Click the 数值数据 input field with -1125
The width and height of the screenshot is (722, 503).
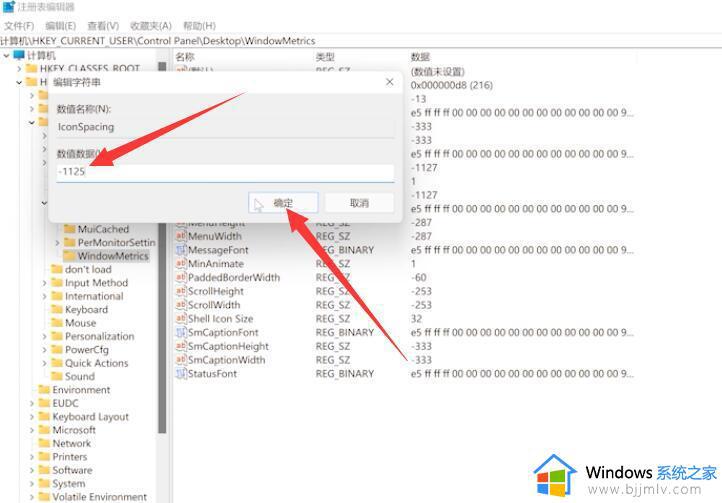click(x=225, y=172)
